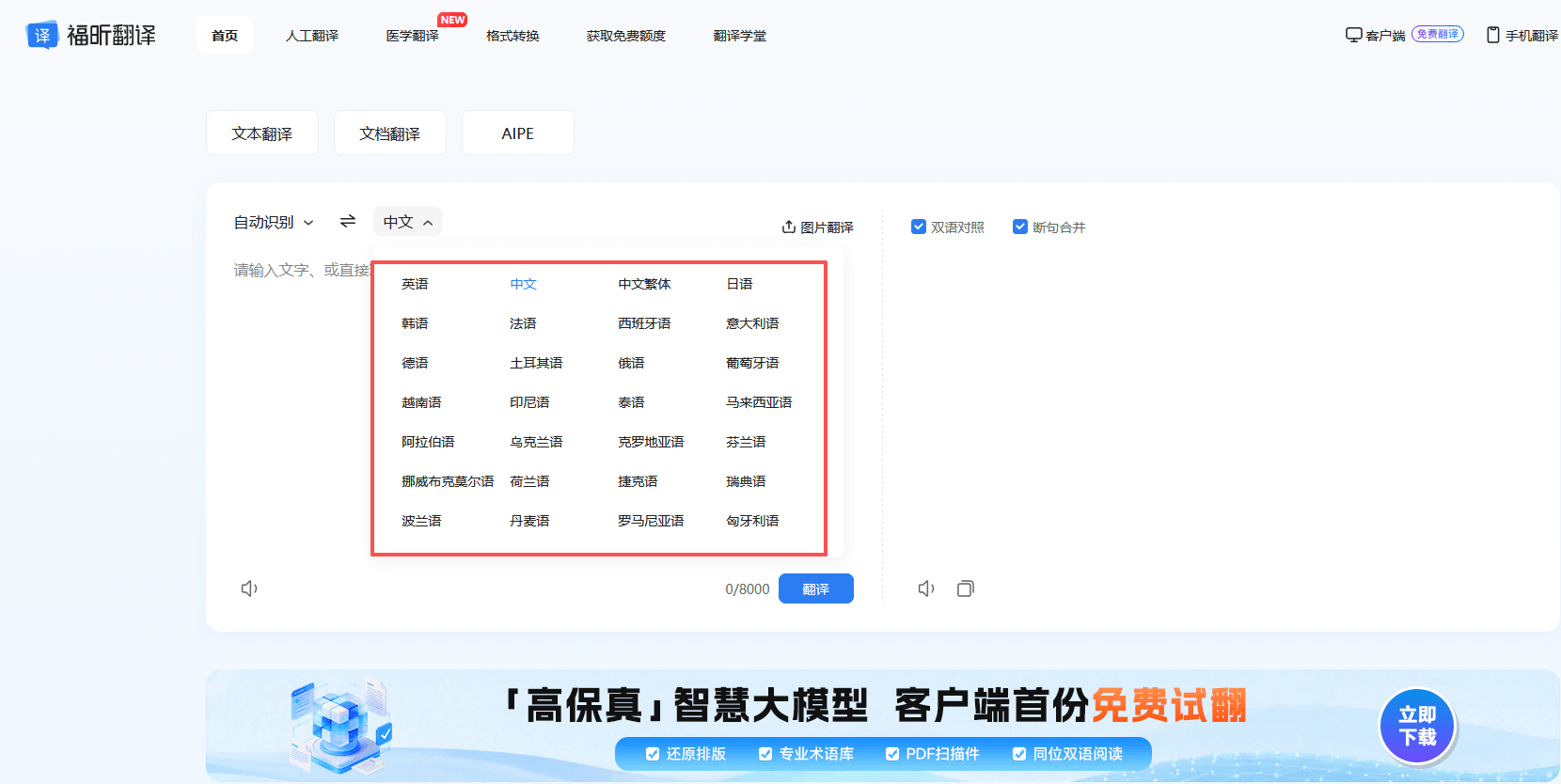Go to the 首页 navigation tab
1561x784 pixels.
coord(225,36)
